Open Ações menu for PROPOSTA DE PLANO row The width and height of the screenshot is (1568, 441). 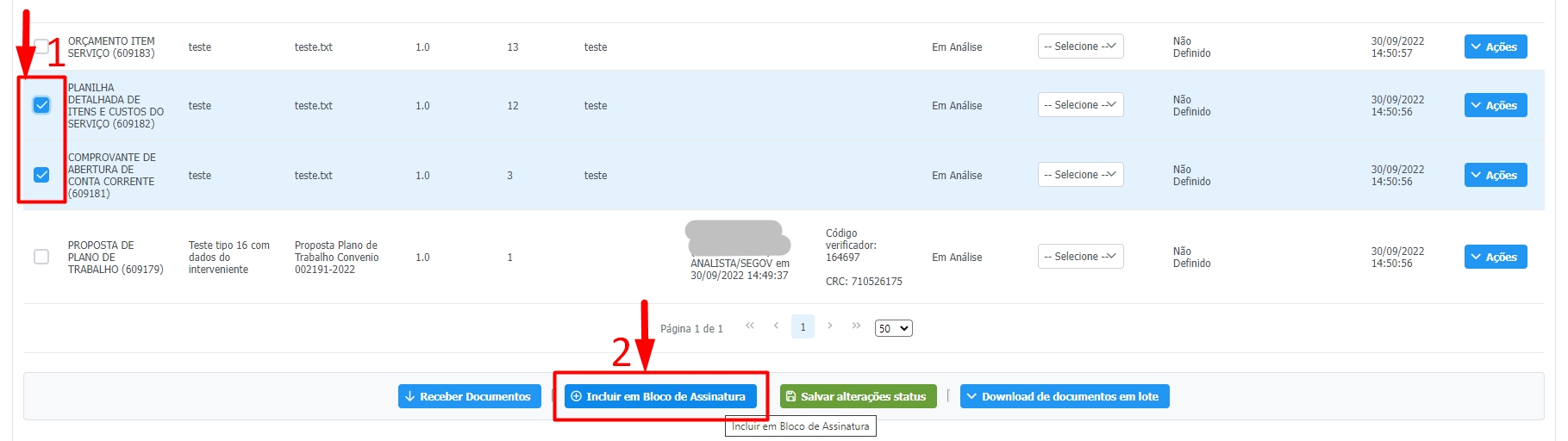tap(1495, 257)
